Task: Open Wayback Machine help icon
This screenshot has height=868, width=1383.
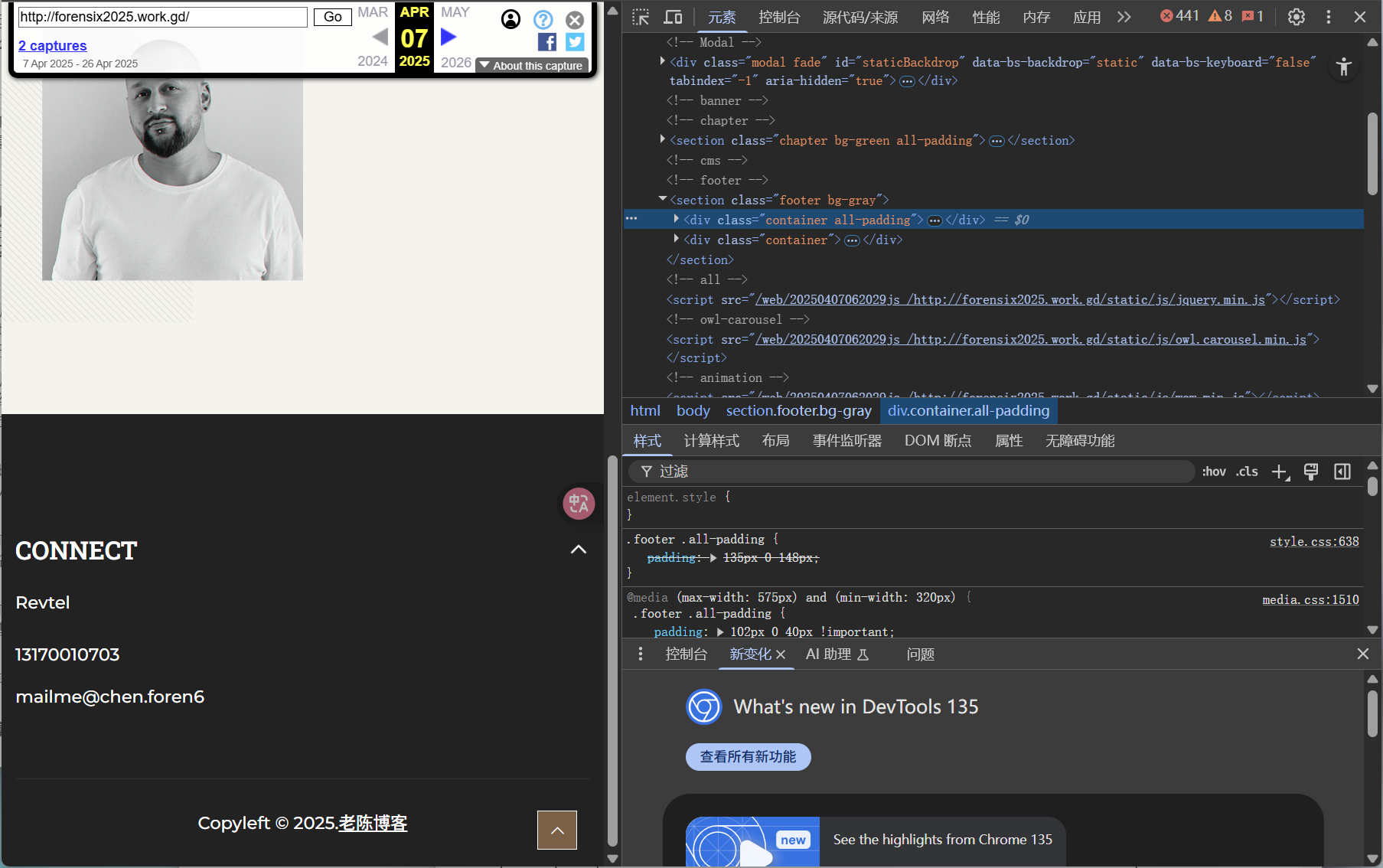Action: [x=543, y=19]
